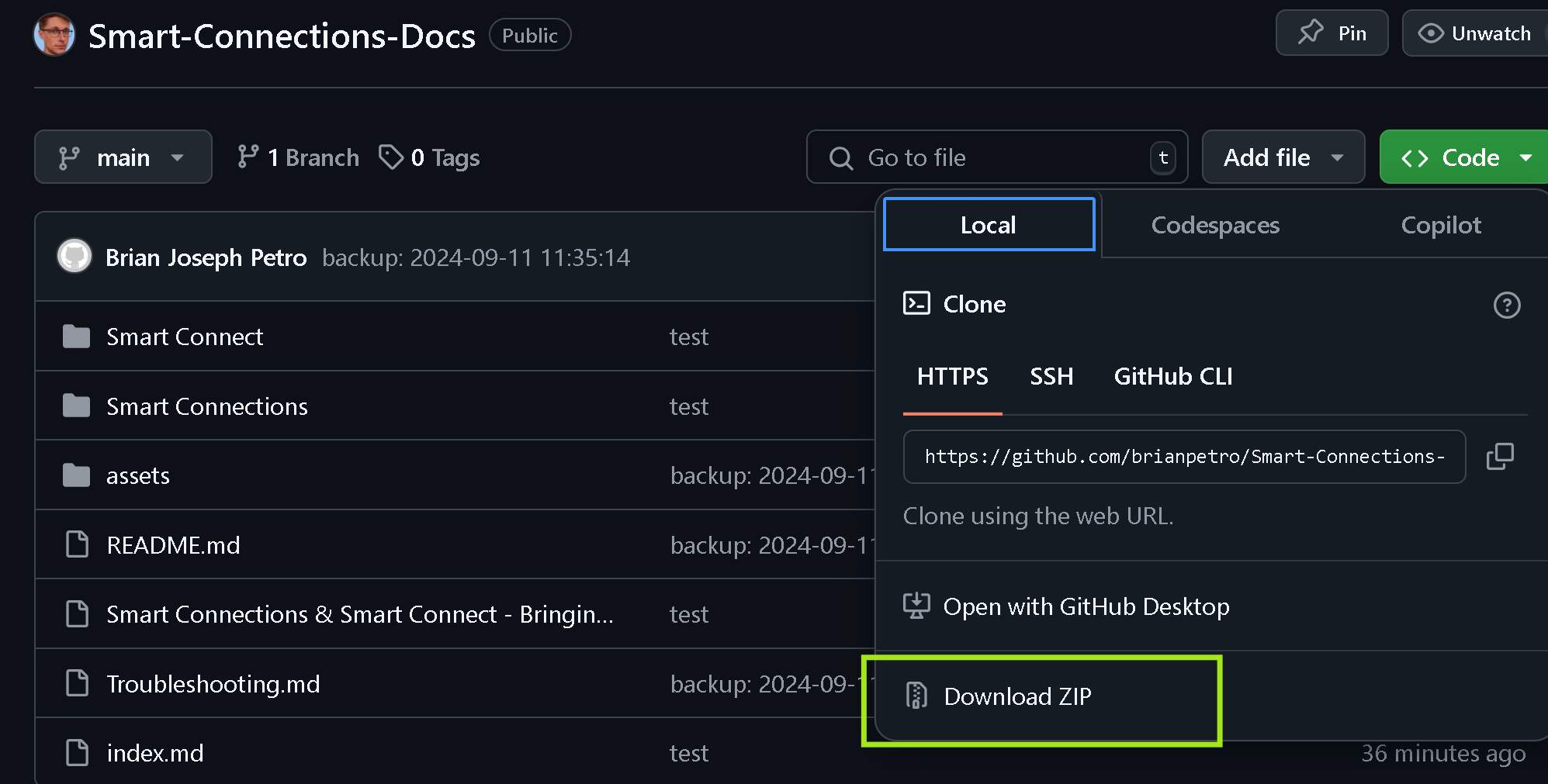Select the SSH clone option
Screen dimensions: 1548x784
(x=1051, y=377)
